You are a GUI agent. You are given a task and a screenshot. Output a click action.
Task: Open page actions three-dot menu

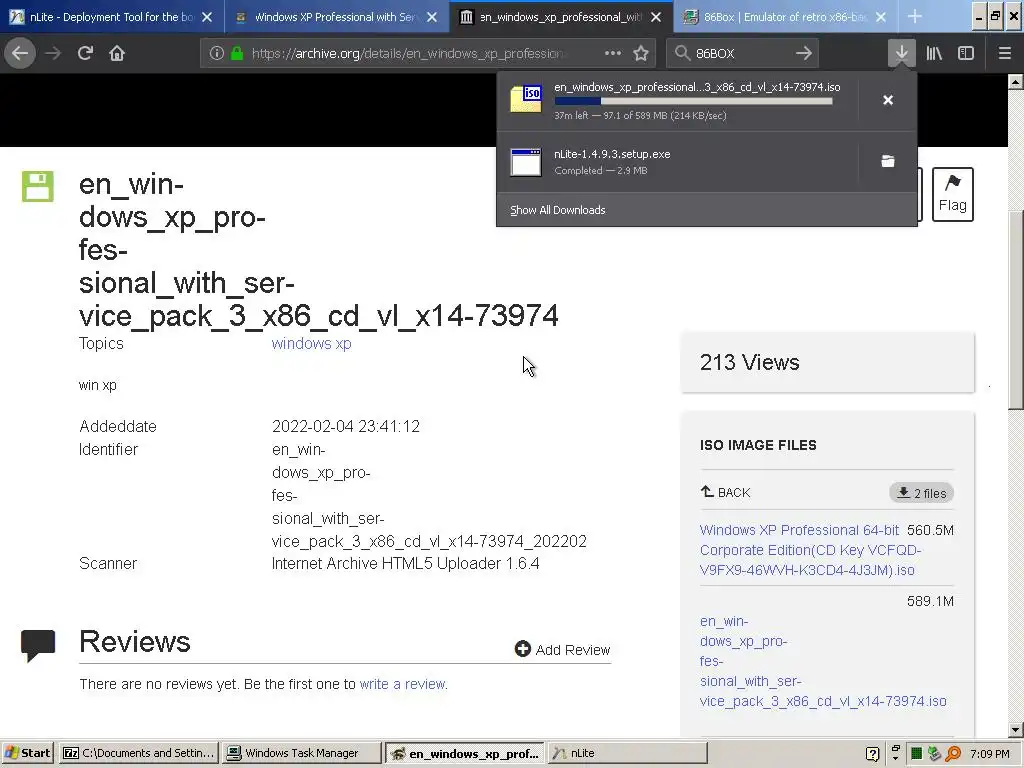click(x=613, y=54)
